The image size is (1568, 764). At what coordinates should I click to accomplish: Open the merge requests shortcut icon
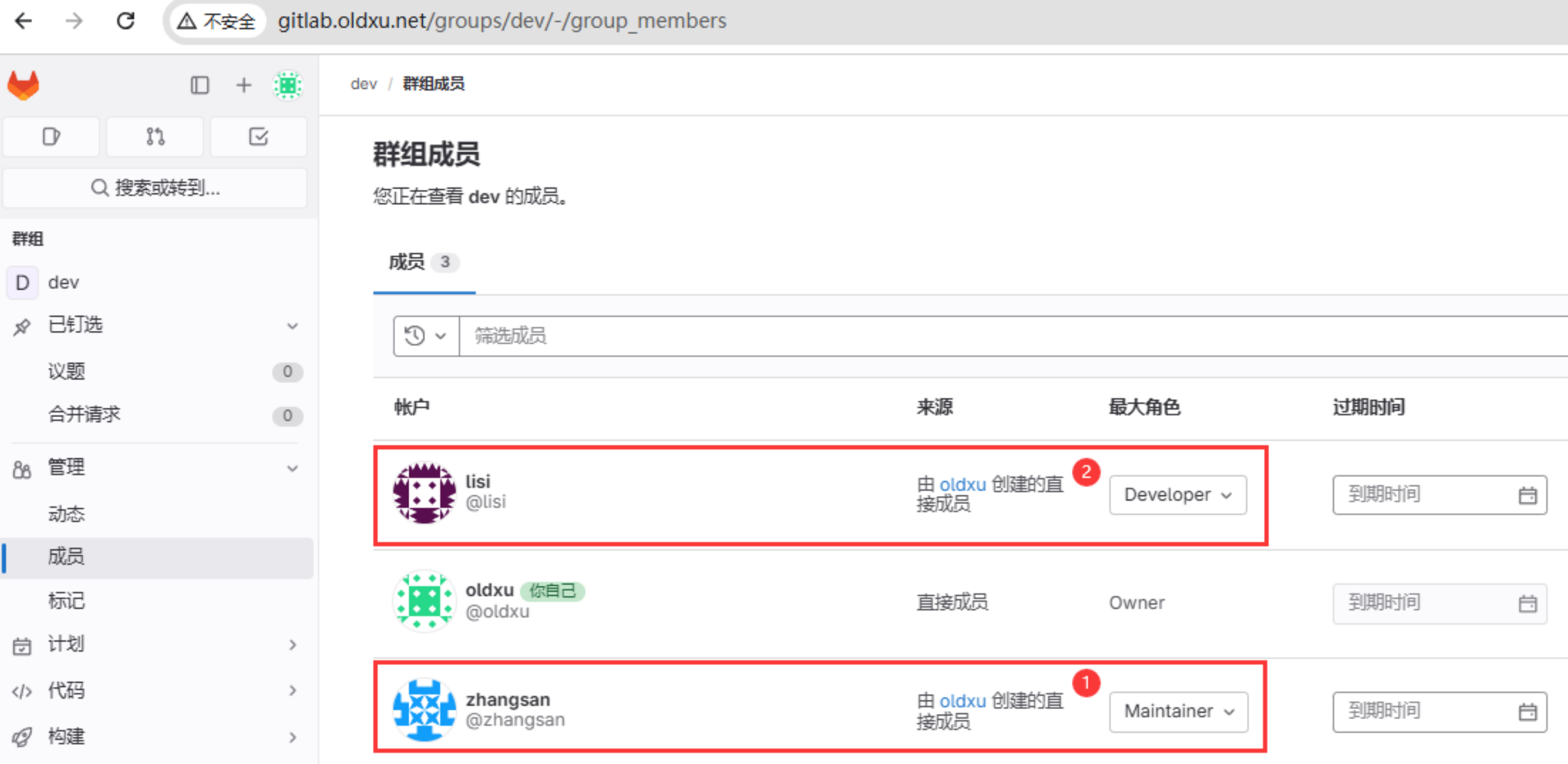[x=155, y=136]
